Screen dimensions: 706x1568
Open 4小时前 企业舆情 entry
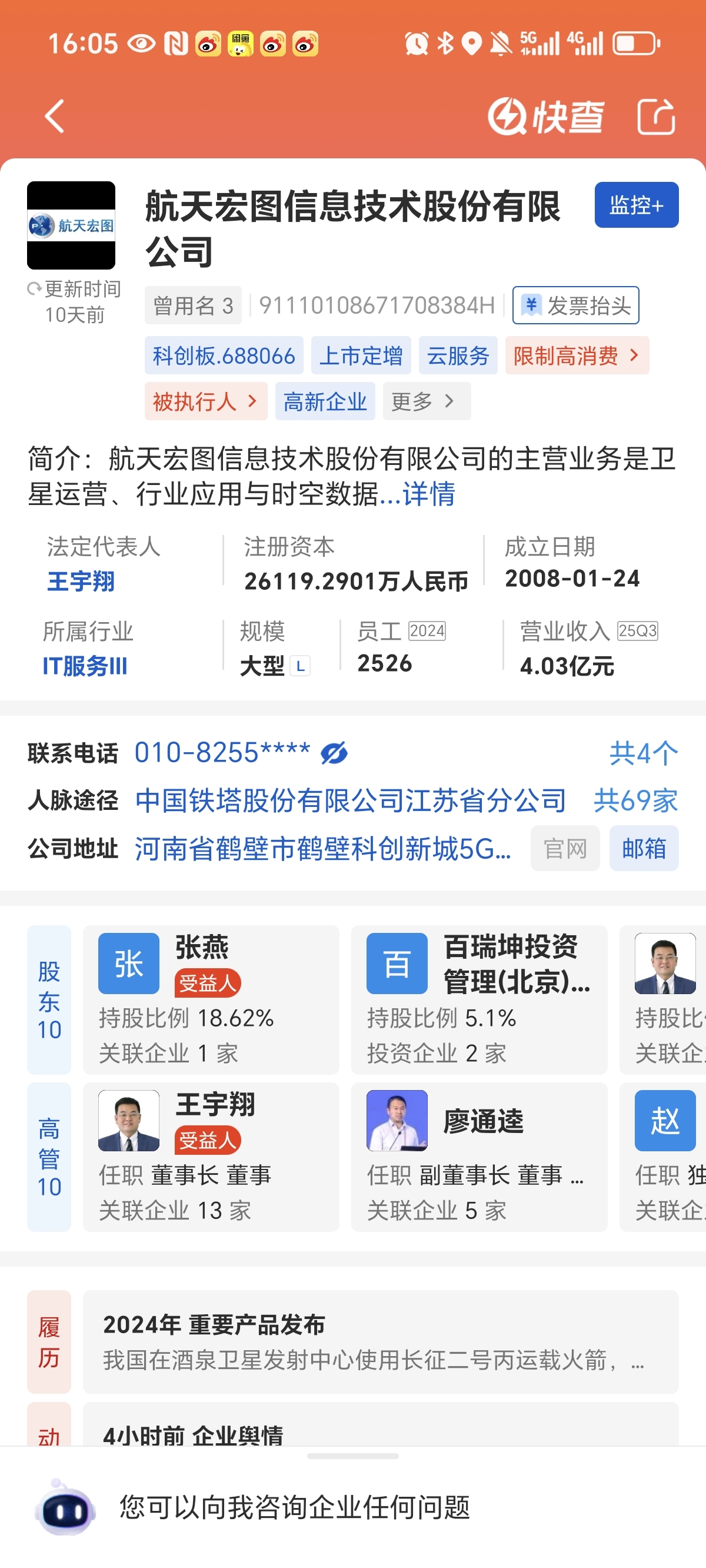(x=381, y=1425)
